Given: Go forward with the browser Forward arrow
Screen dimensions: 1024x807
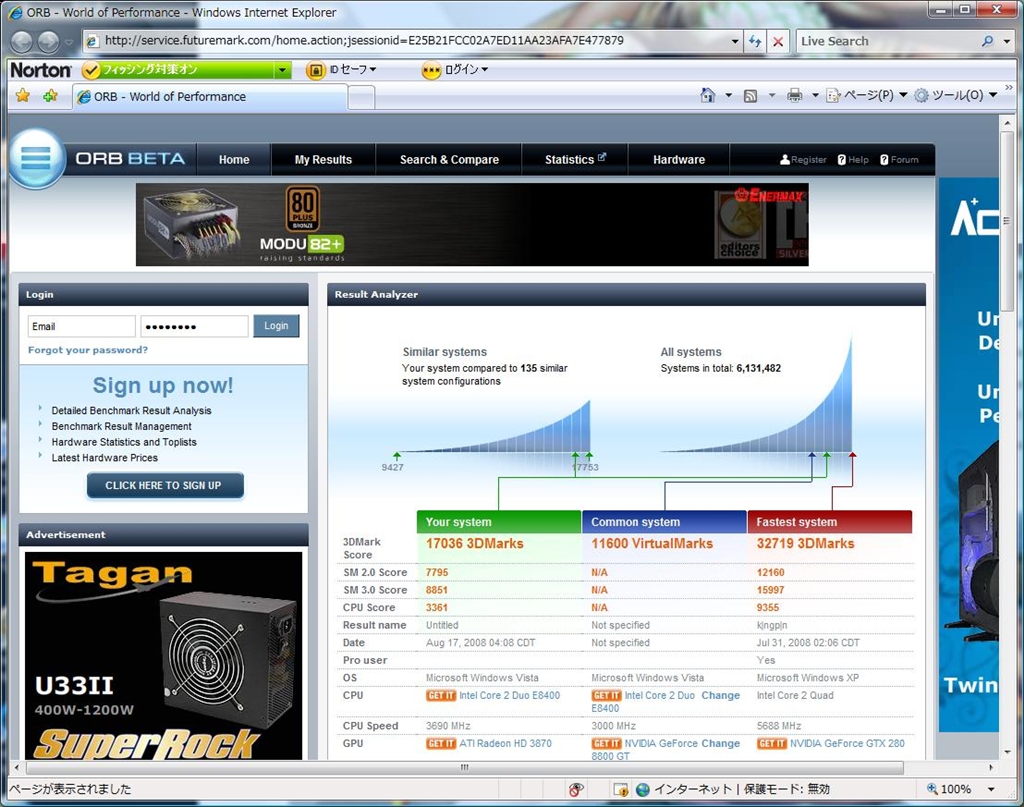Looking at the screenshot, I should (48, 41).
